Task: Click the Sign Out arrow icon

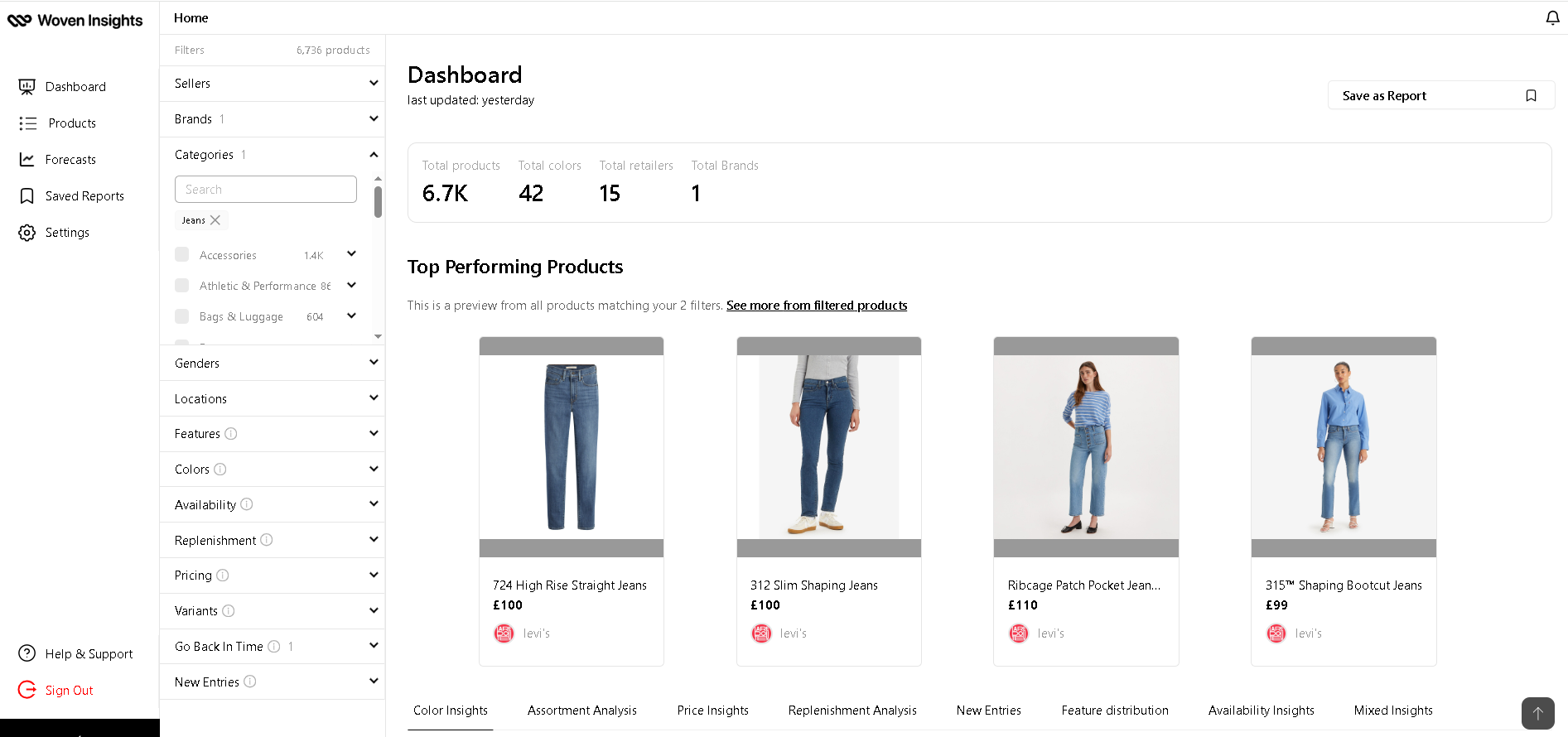Action: (27, 690)
